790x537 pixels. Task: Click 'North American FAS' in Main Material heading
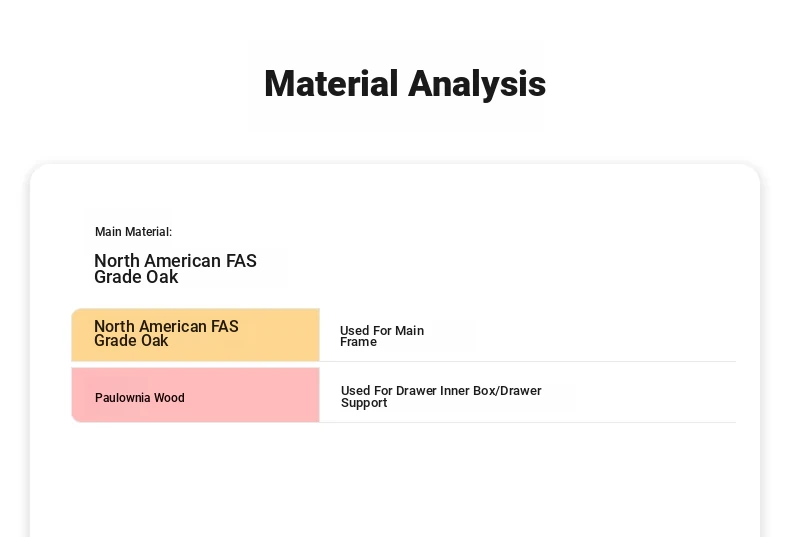tap(175, 261)
